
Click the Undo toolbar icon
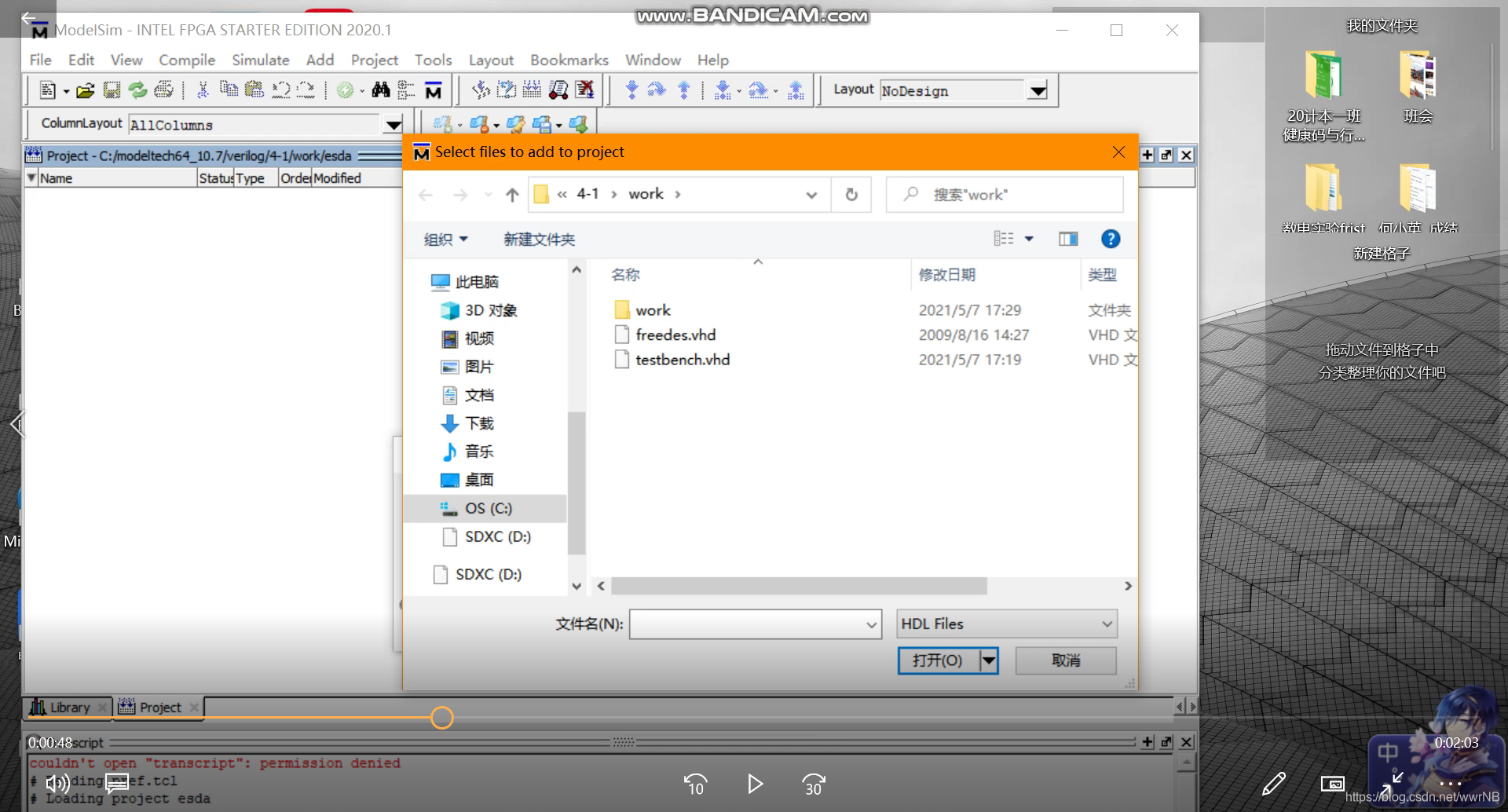(280, 90)
